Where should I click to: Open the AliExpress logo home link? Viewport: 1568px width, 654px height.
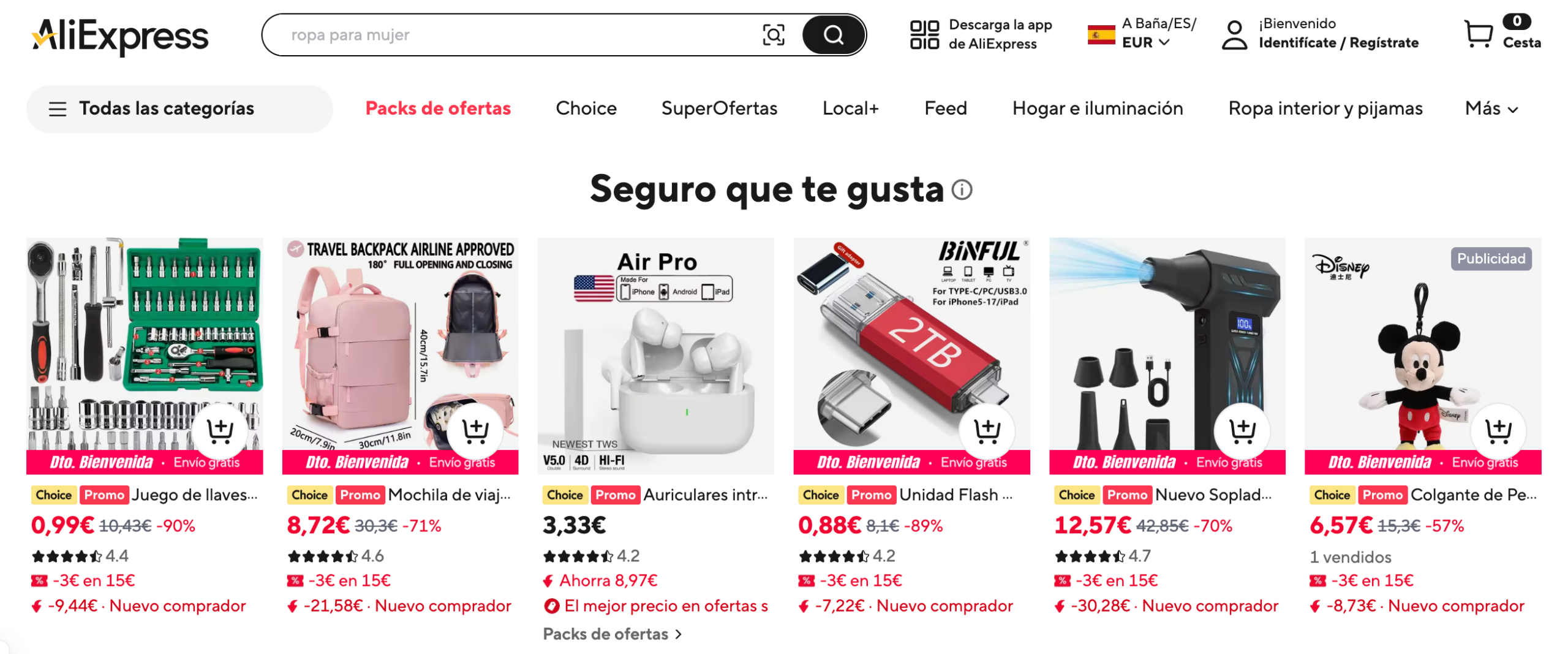(x=121, y=36)
